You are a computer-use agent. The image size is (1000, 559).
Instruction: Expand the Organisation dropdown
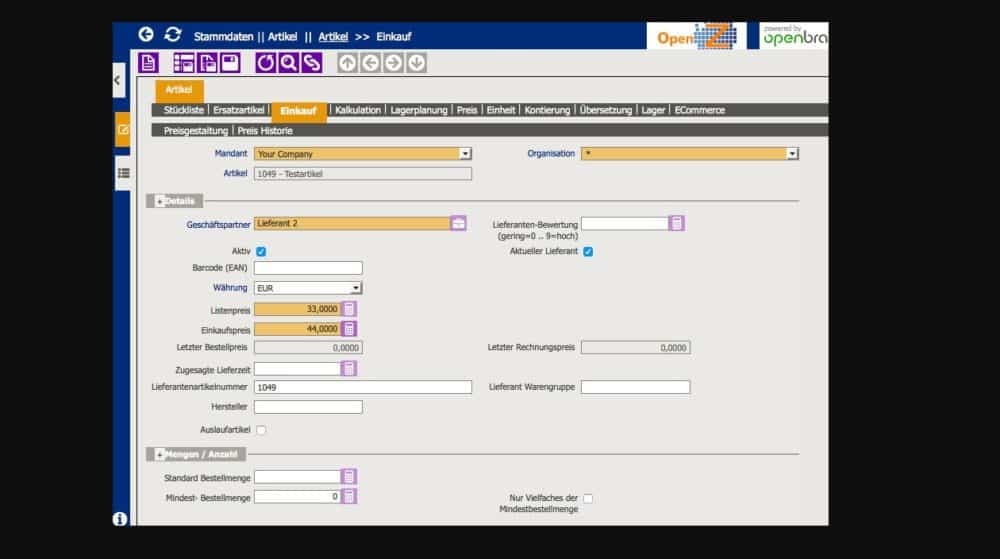[791, 154]
